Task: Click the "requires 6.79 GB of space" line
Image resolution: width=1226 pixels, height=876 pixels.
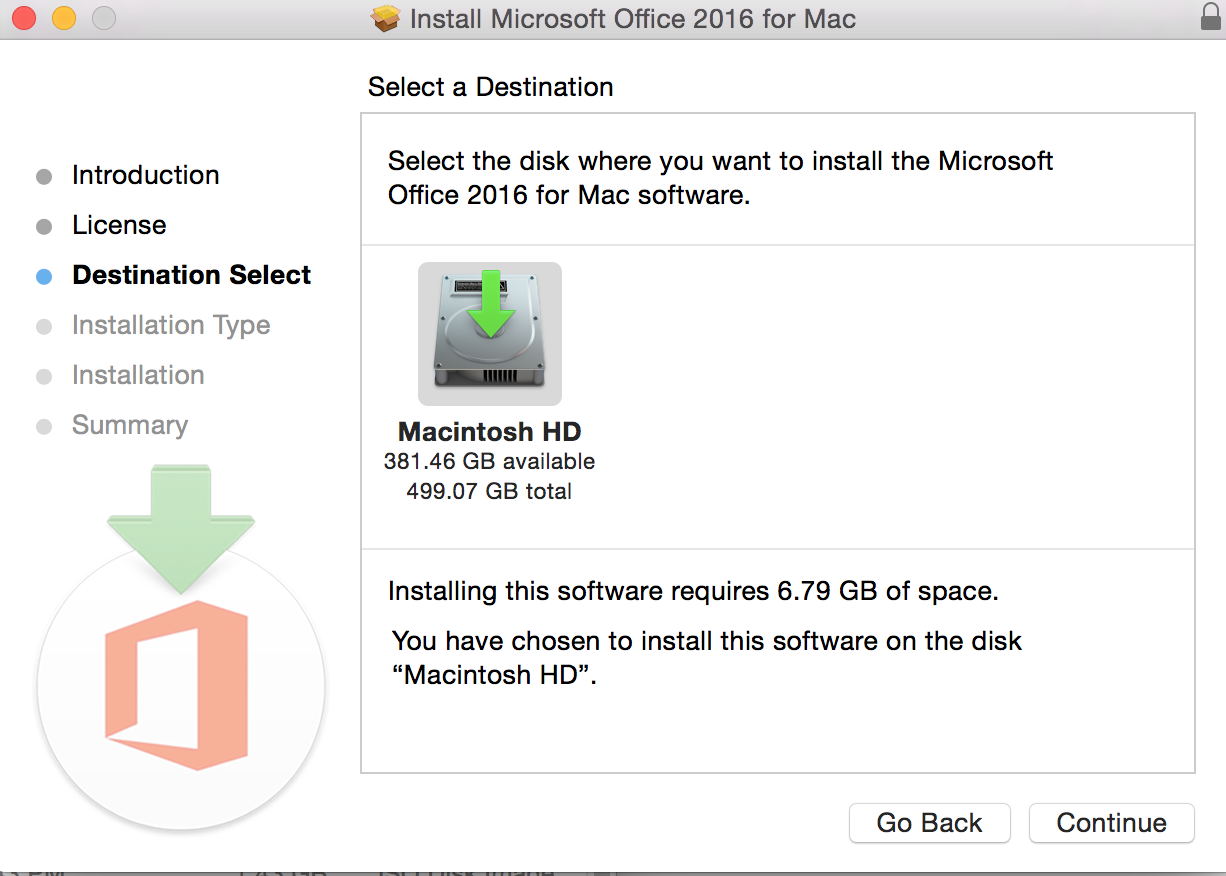Action: click(x=693, y=591)
